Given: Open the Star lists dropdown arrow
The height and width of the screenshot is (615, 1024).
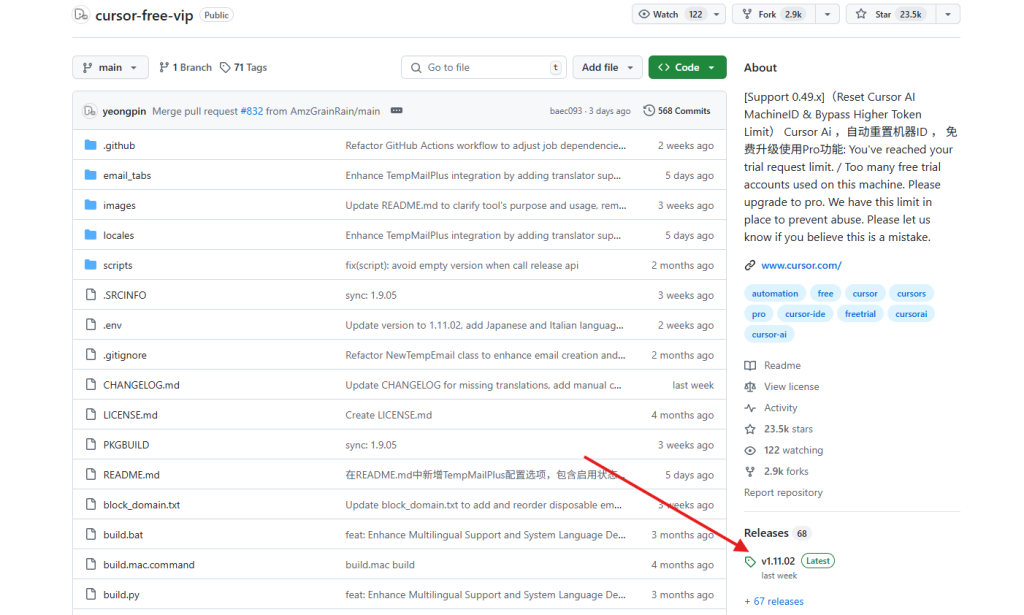Looking at the screenshot, I should tap(948, 14).
